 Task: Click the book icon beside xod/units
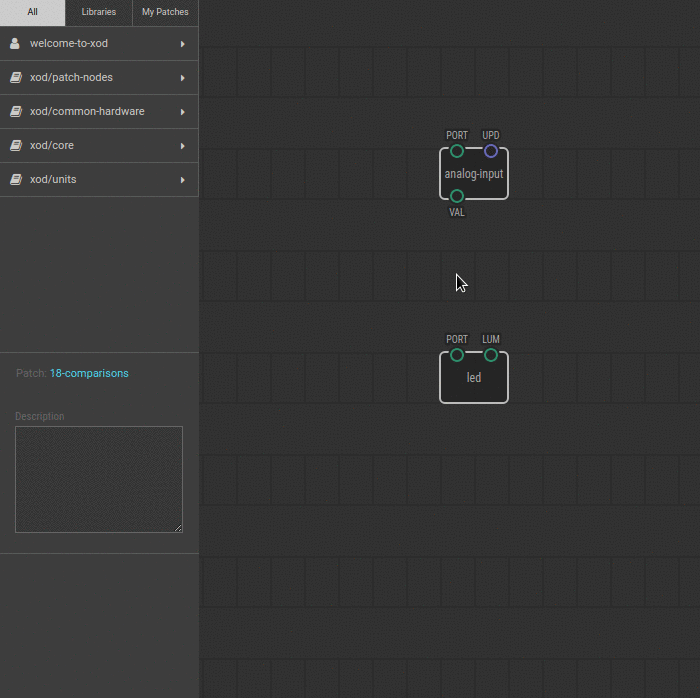(x=15, y=180)
